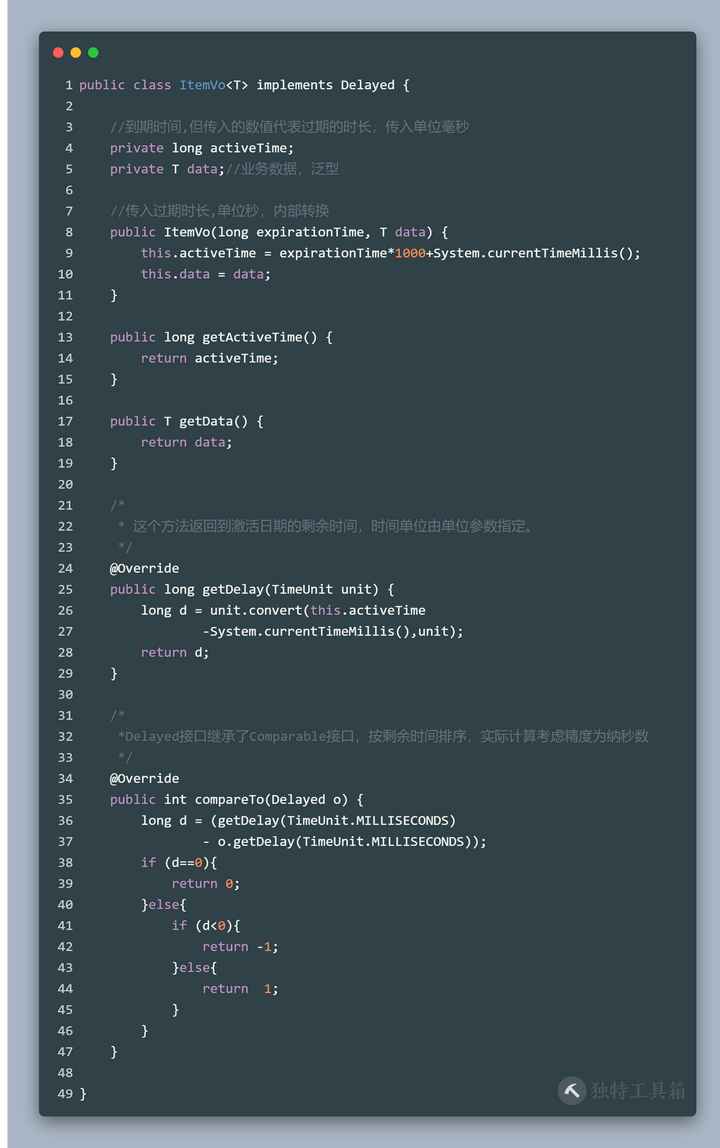Click gutter line number 20
720x1148 pixels.
[65, 485]
